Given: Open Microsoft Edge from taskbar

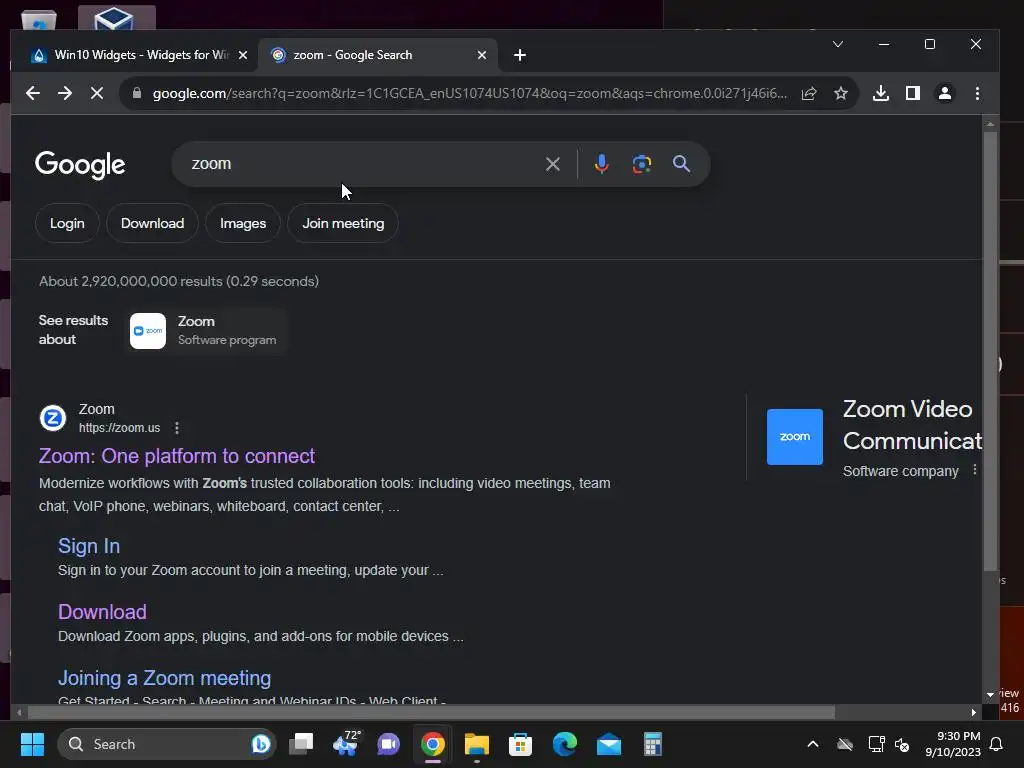Looking at the screenshot, I should [565, 744].
